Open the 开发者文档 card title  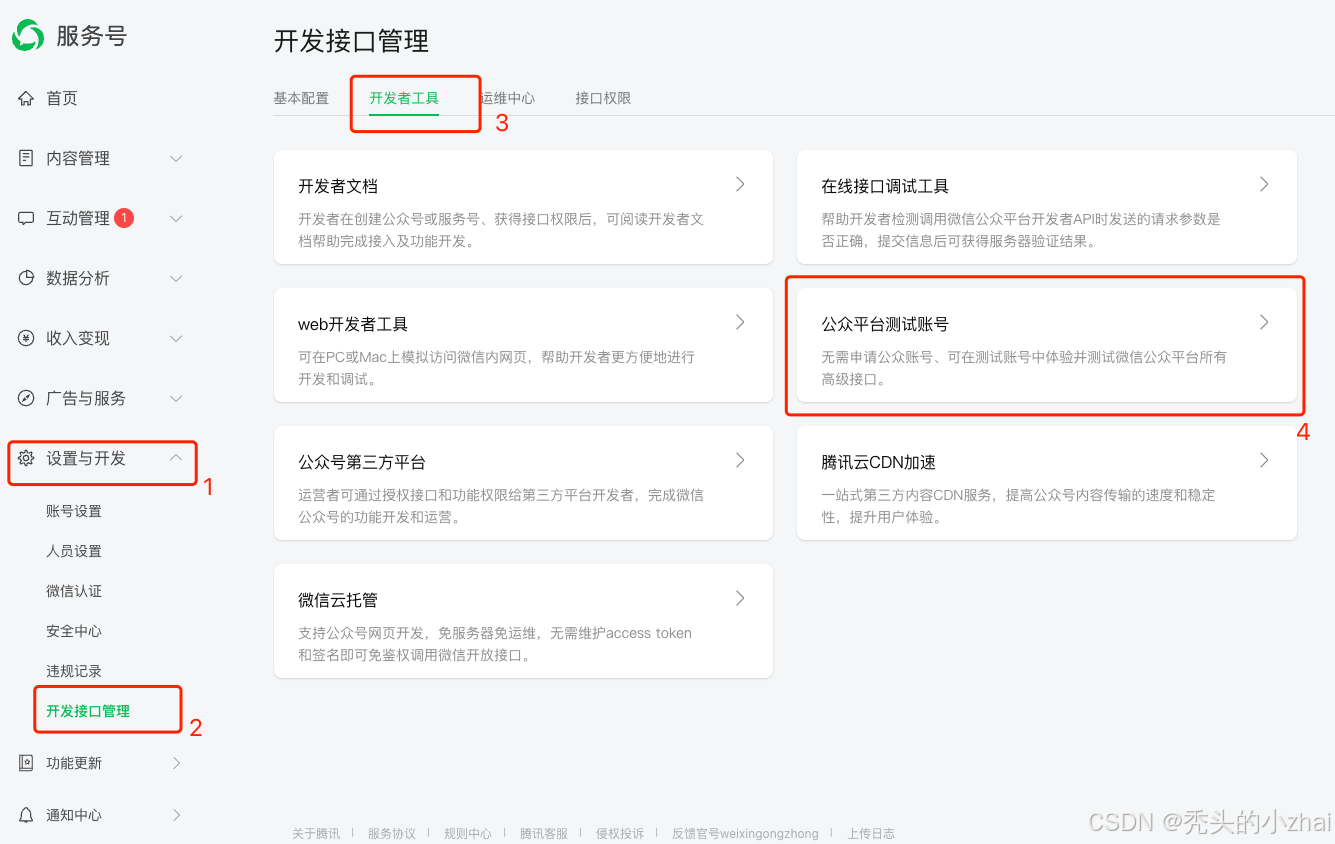(x=338, y=186)
